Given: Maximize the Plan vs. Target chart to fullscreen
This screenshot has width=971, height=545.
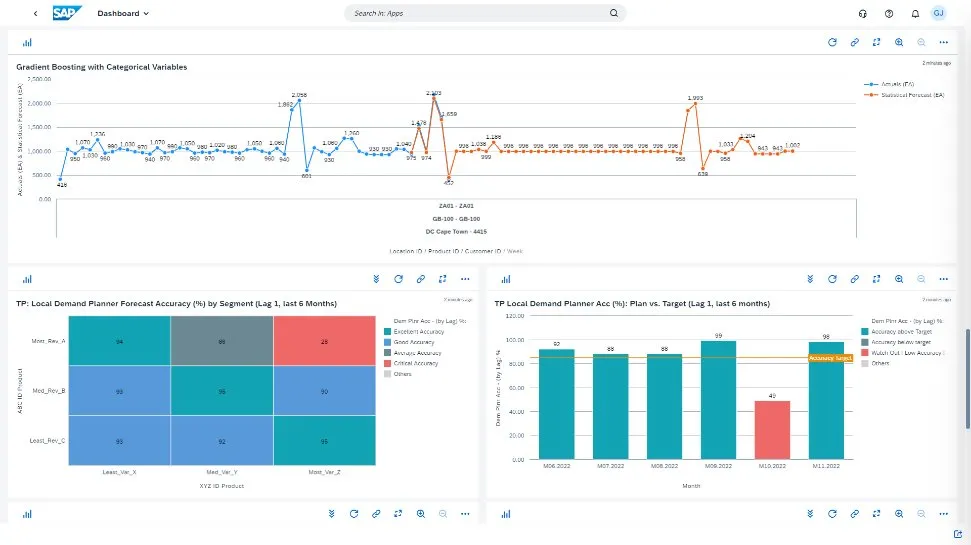Looking at the screenshot, I should 877,279.
